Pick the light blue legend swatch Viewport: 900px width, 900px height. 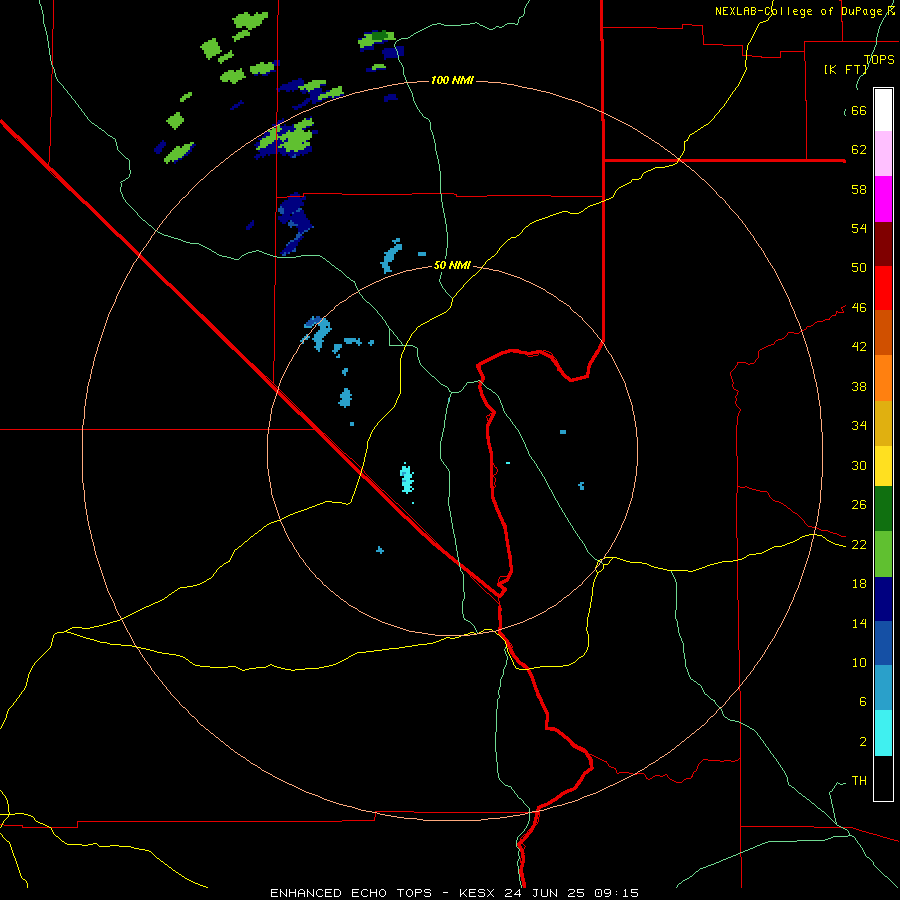click(883, 687)
